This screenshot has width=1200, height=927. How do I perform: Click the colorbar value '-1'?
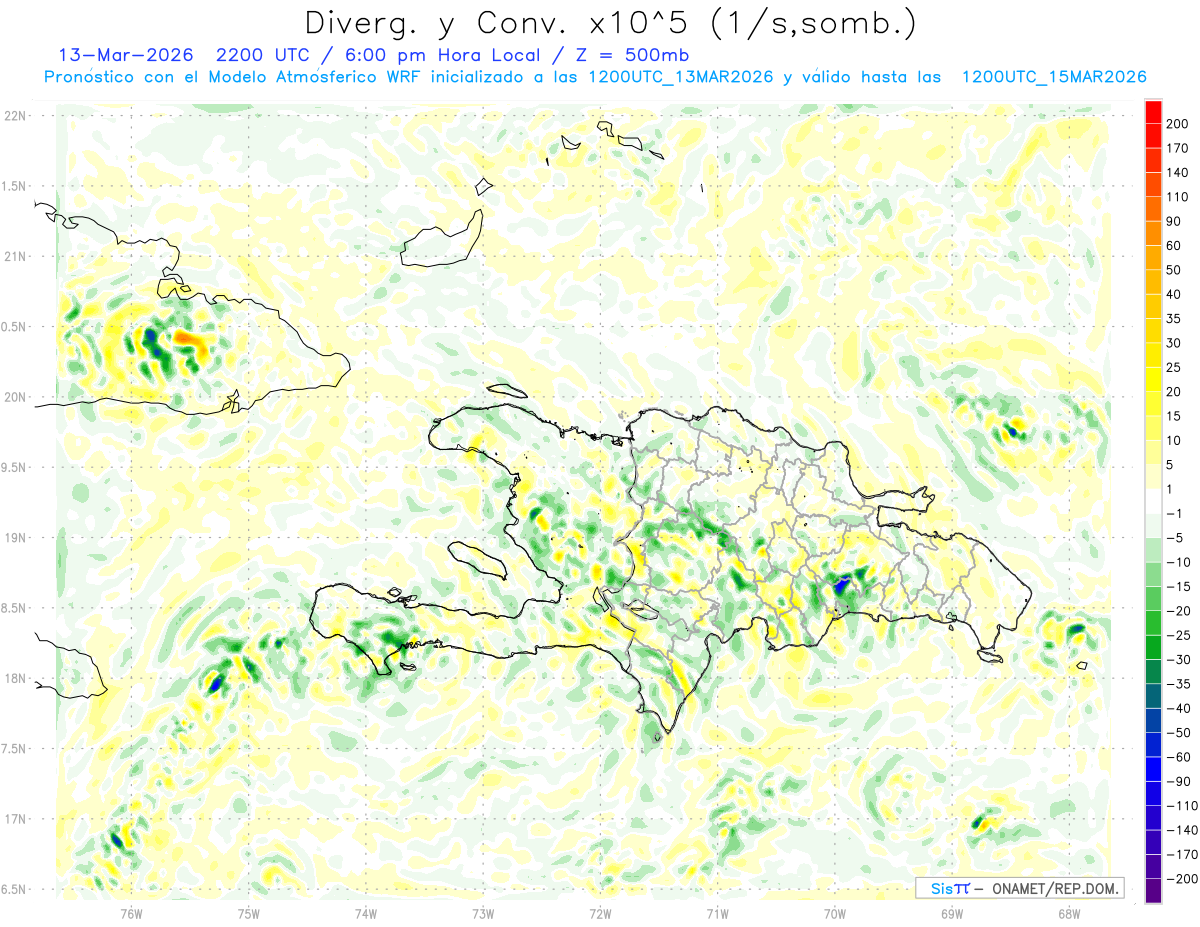tap(1176, 513)
